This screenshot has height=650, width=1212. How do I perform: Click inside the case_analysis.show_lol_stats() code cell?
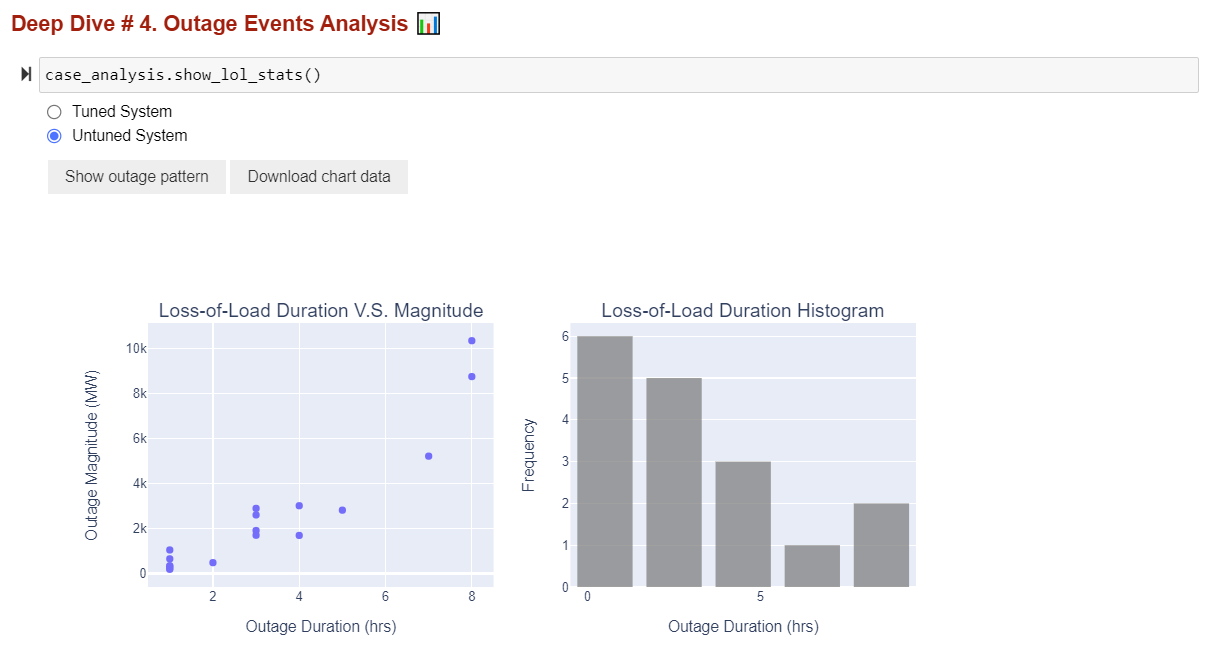point(618,75)
